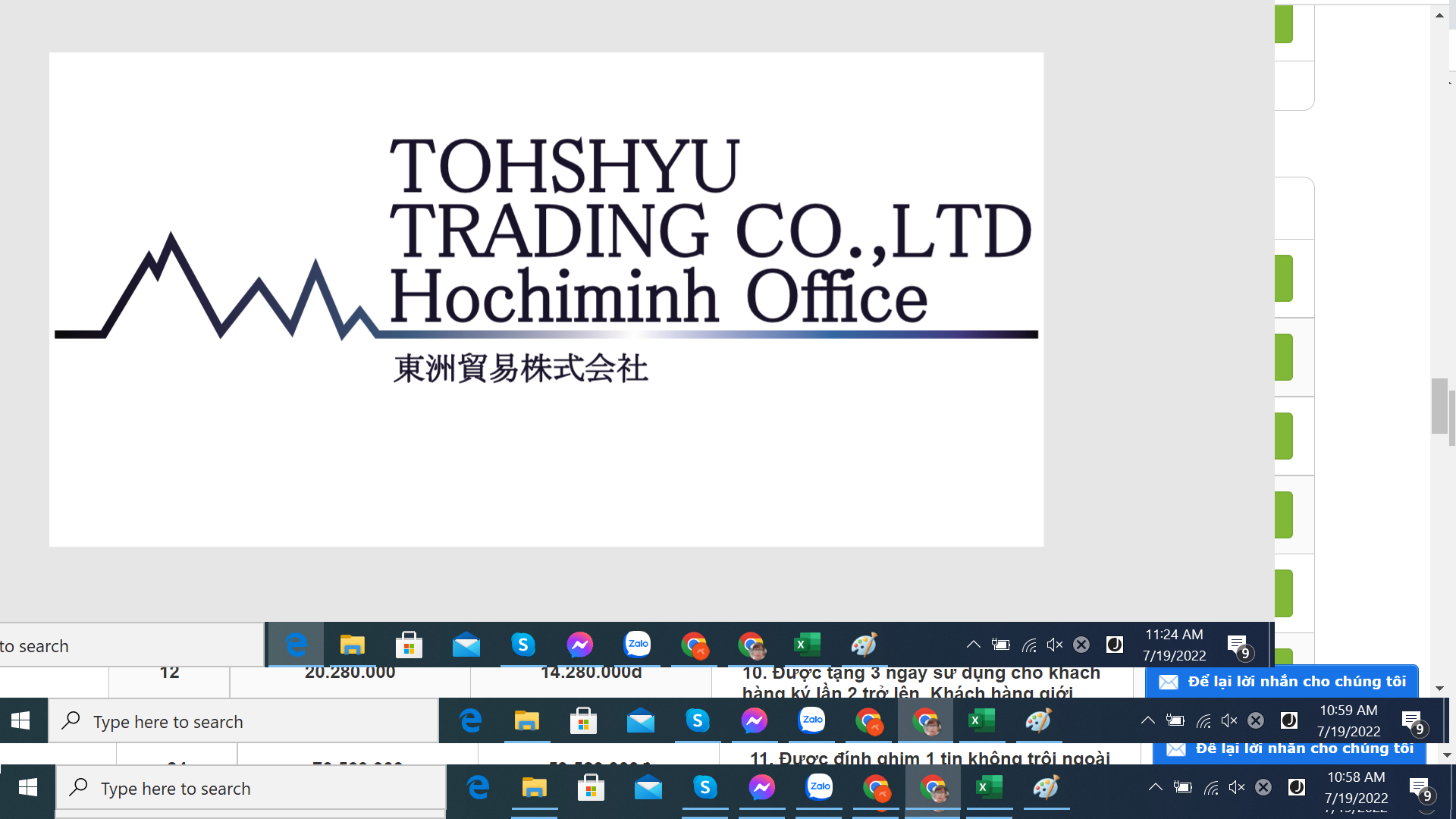Image resolution: width=1456 pixels, height=819 pixels.
Task: Open Excel in the 11:24 AM taskbar
Action: (808, 645)
